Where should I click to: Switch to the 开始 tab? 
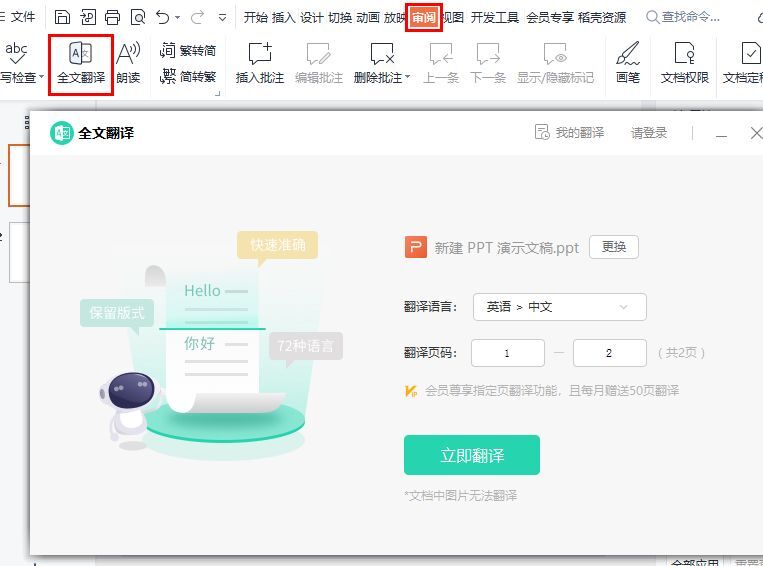pos(255,18)
